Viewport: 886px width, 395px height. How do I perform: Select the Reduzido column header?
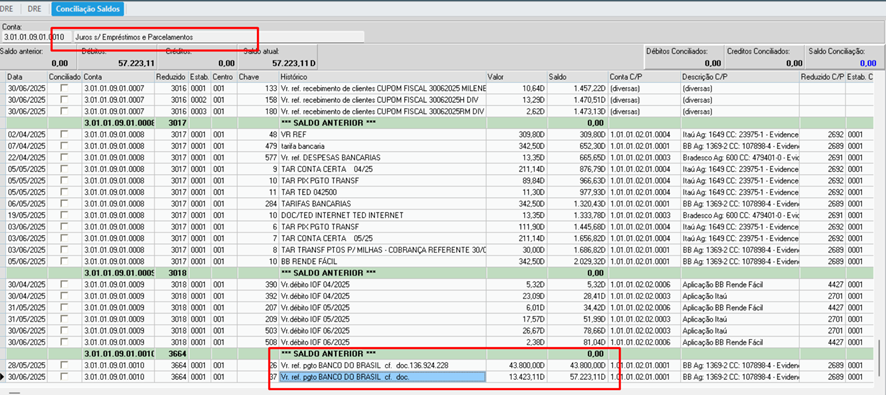click(171, 76)
